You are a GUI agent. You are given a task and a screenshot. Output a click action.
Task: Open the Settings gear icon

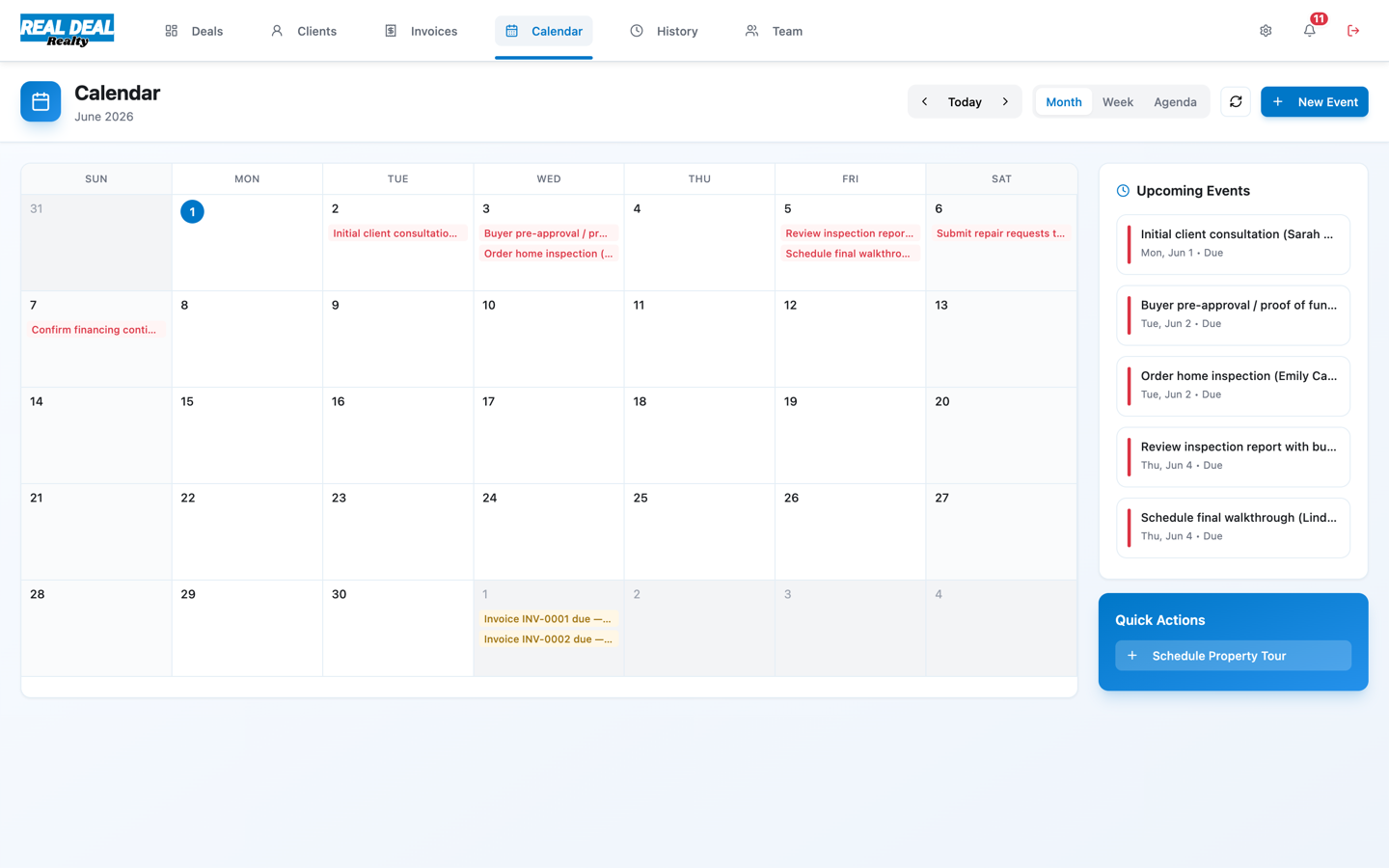pos(1266,31)
